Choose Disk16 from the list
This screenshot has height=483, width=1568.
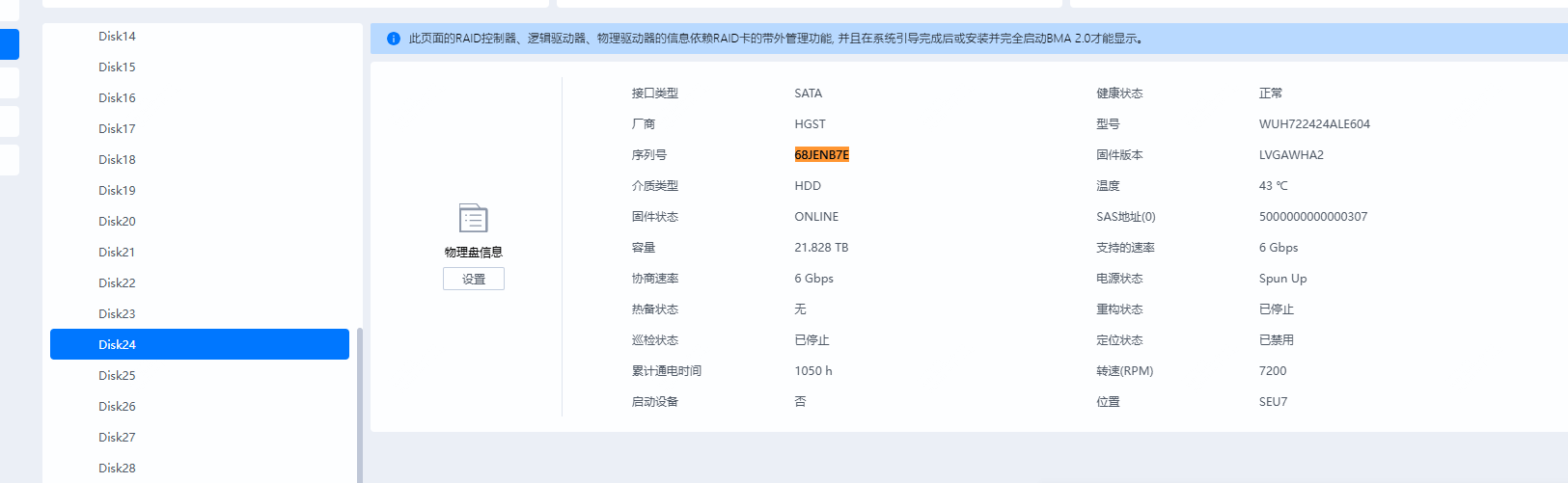(x=117, y=98)
